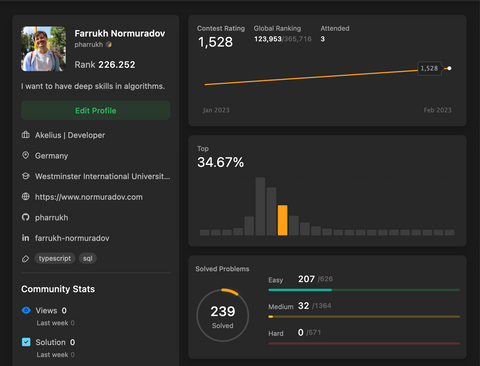Click the Feb 2023 axis label
480x366 pixels.
click(437, 110)
